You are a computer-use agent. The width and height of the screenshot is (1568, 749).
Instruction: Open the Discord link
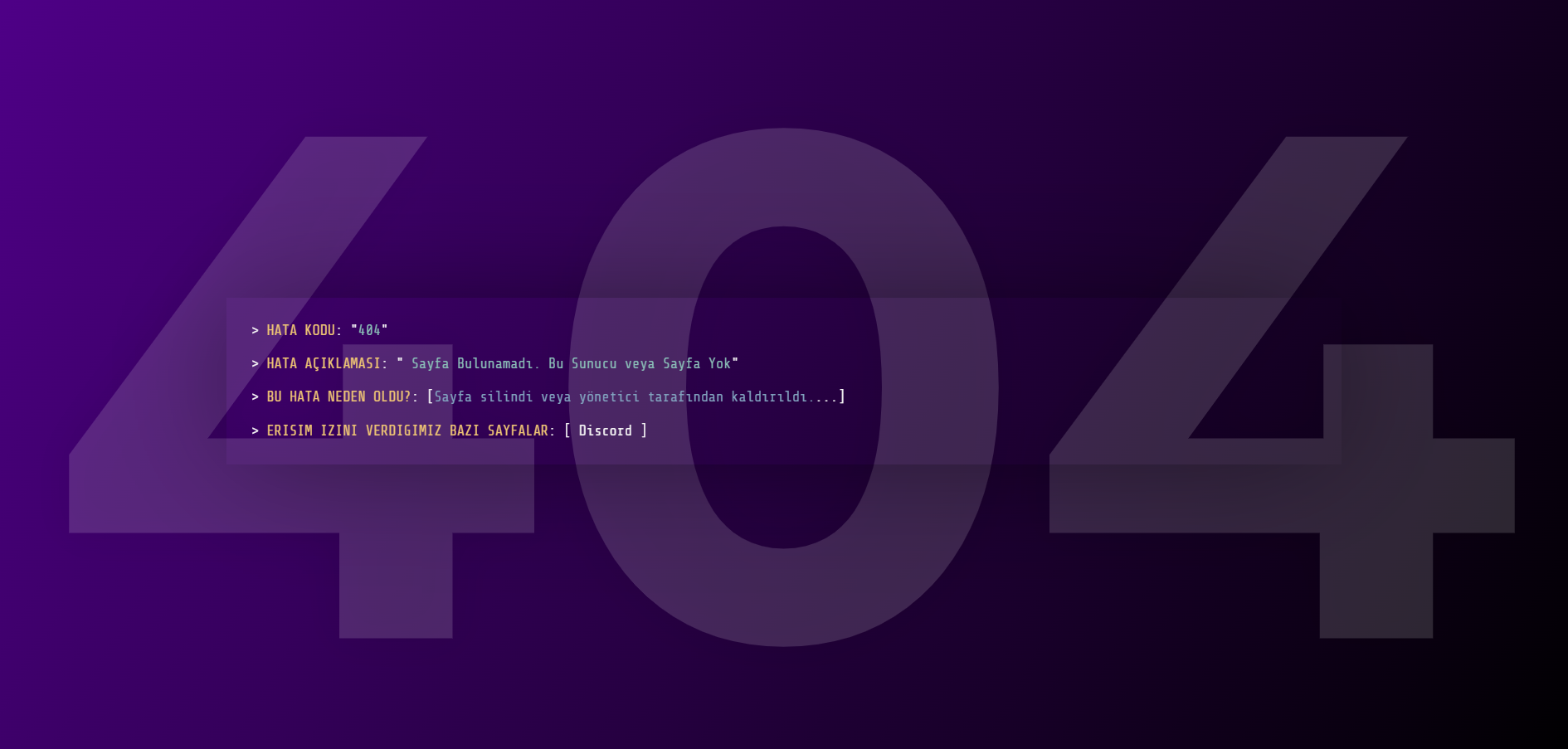coord(606,430)
